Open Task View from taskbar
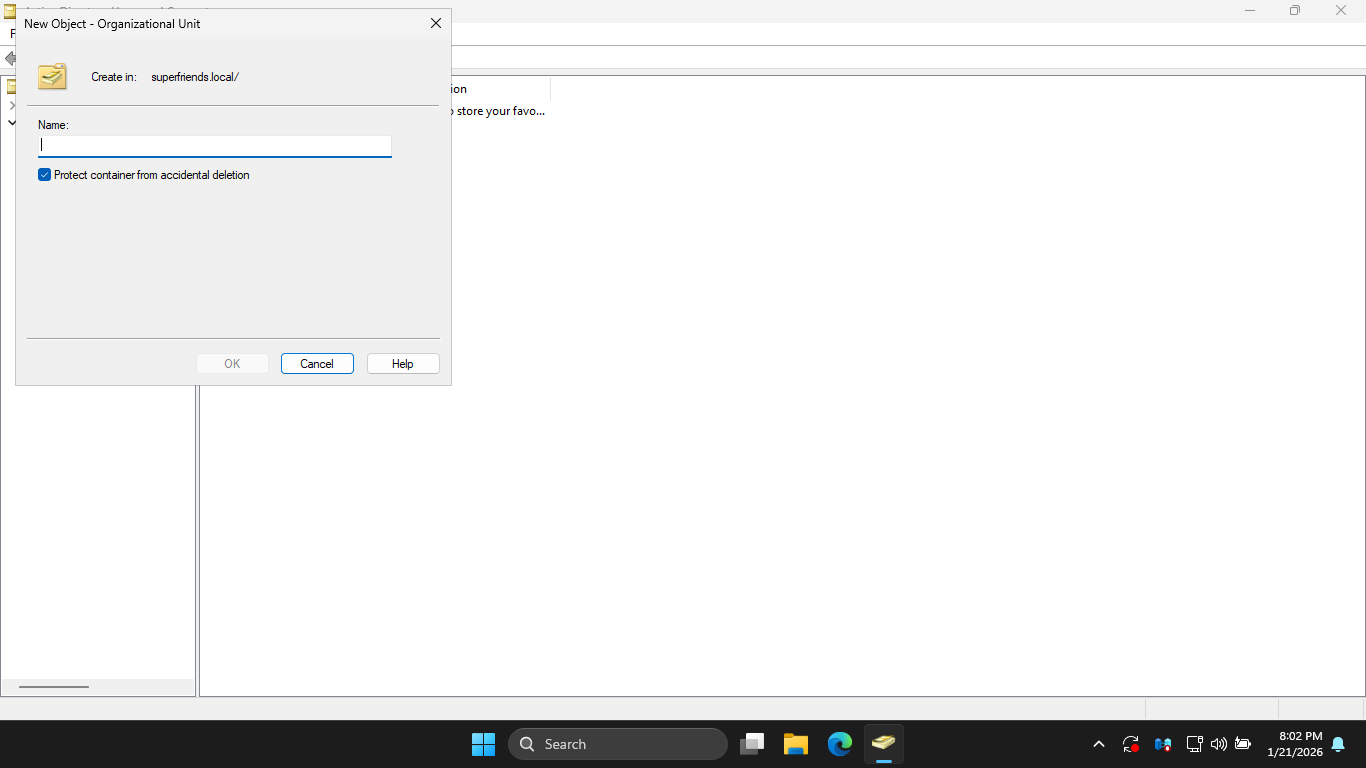This screenshot has width=1366, height=768. click(x=752, y=744)
